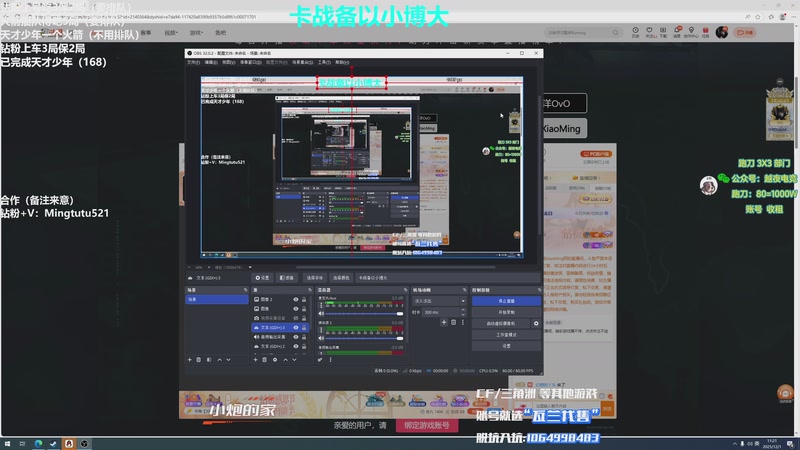
Task: Delete selected scene with trash icon
Action: [199, 360]
